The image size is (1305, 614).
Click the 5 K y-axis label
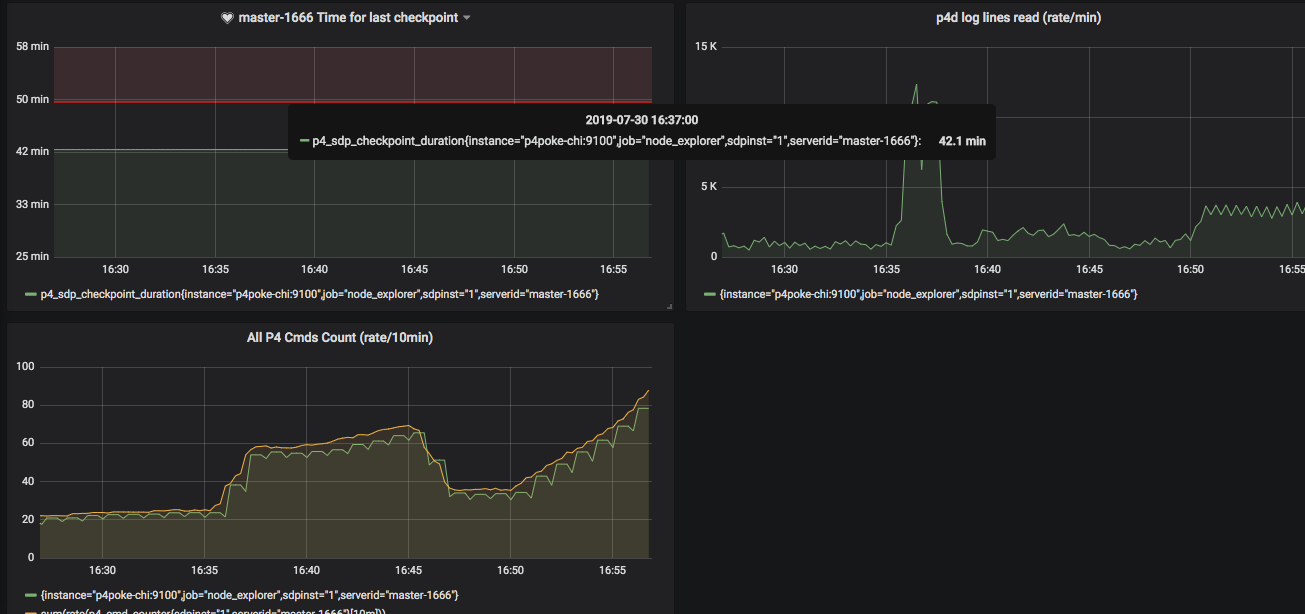(709, 186)
